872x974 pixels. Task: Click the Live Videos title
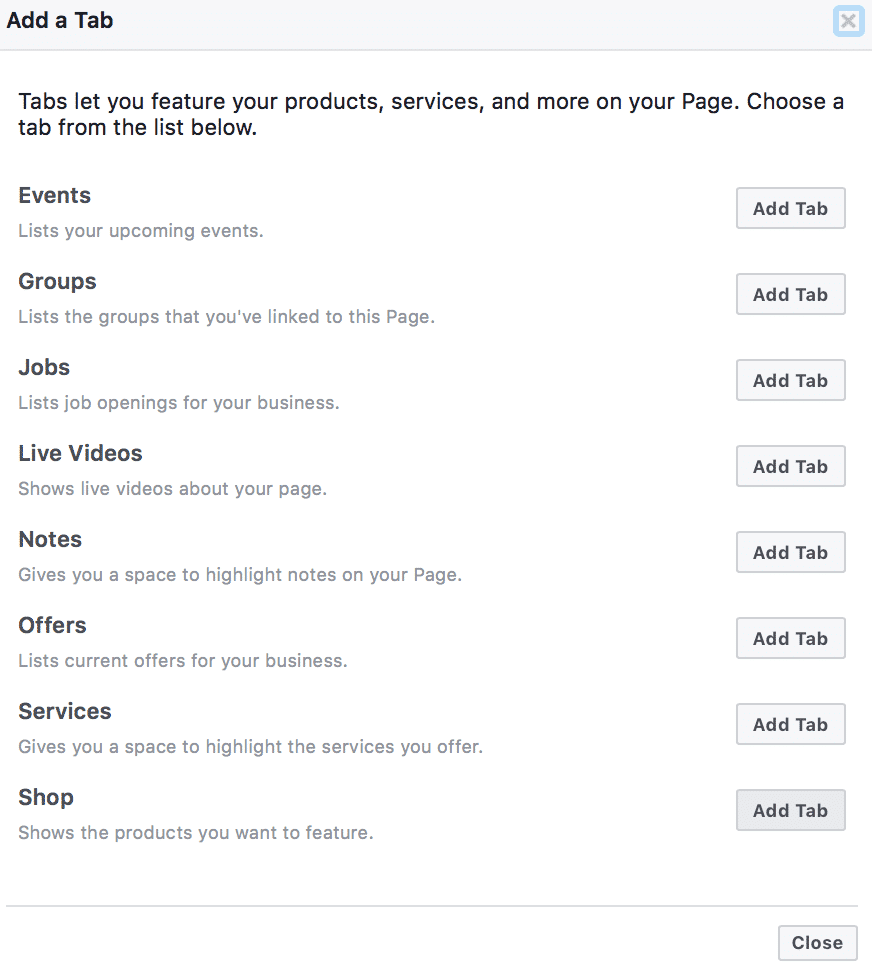[81, 454]
